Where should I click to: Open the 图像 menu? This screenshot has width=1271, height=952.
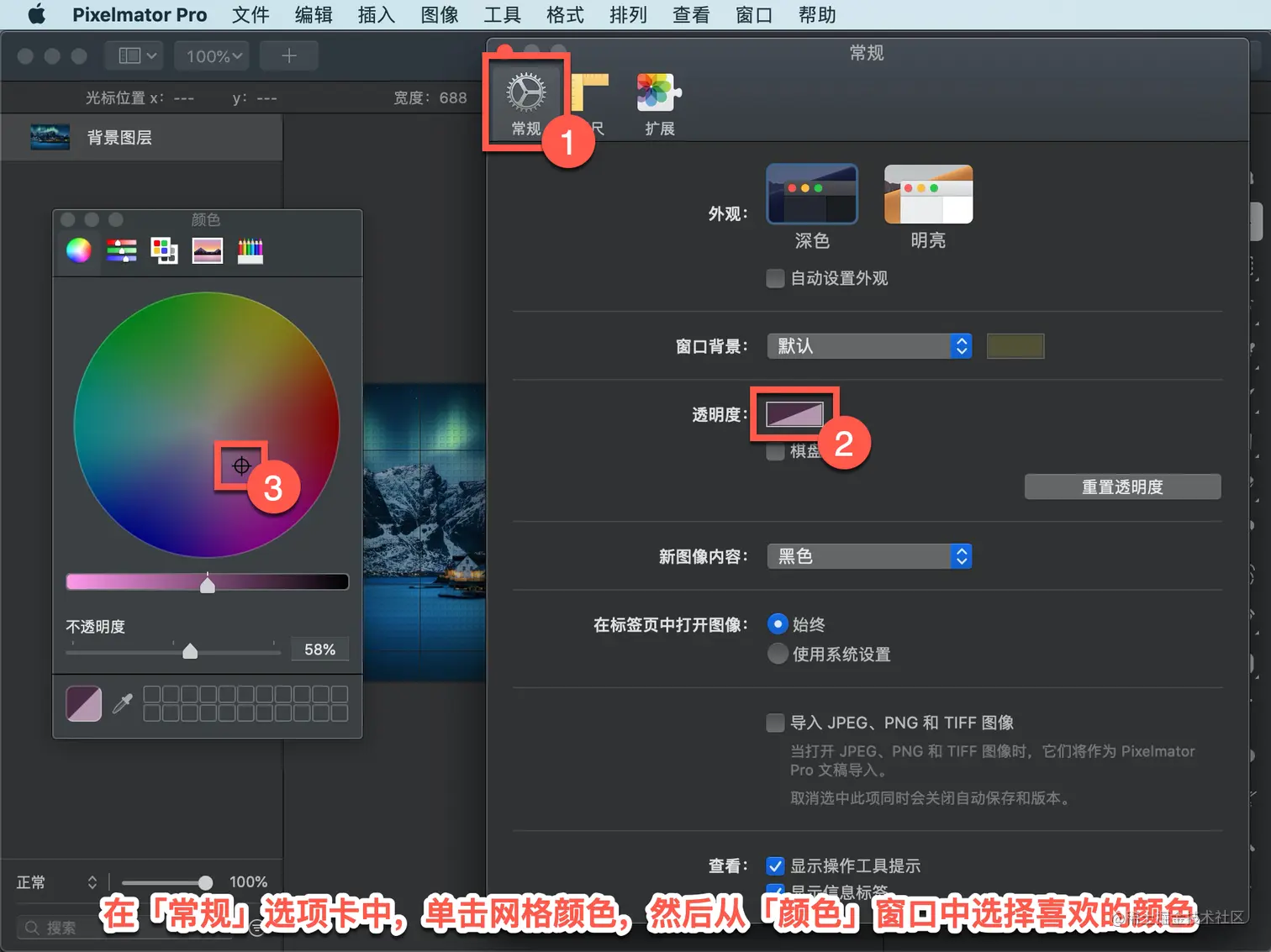(x=439, y=14)
